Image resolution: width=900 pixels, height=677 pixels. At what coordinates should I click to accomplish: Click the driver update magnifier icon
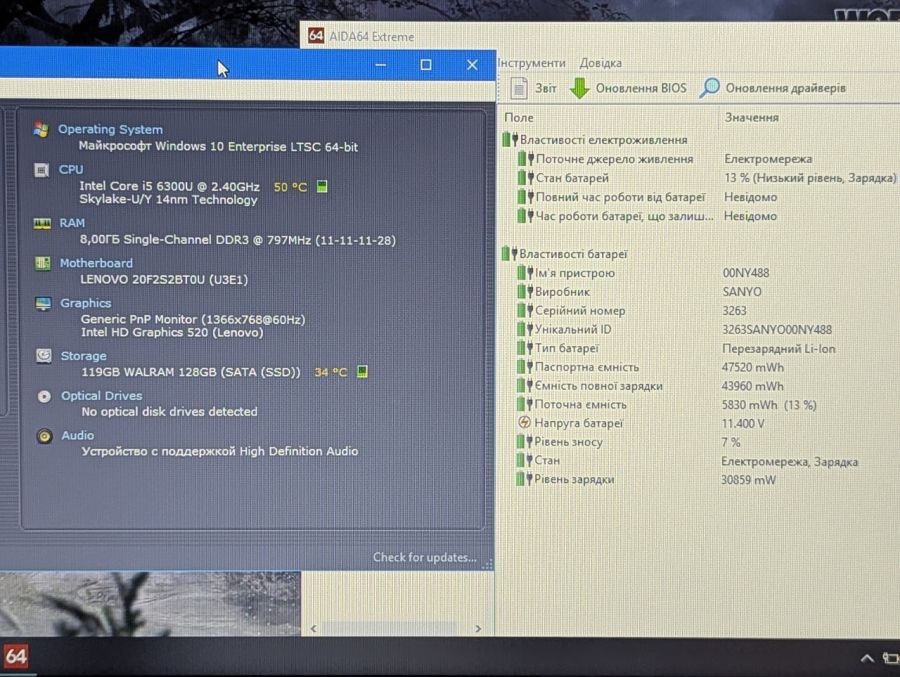coord(709,88)
